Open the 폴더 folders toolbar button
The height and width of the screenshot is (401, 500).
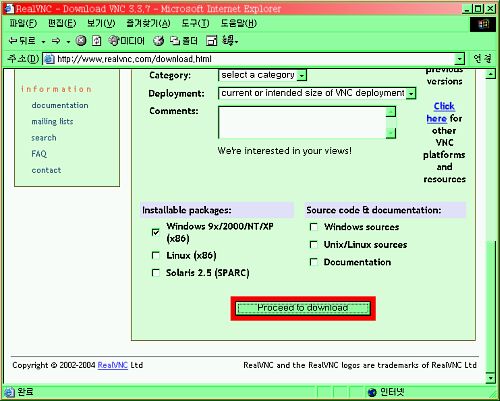coord(183,41)
